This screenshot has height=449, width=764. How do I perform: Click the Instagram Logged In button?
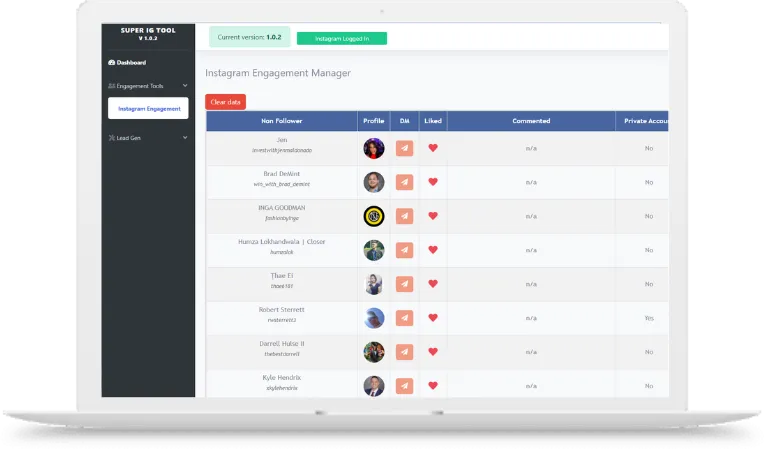click(x=342, y=38)
